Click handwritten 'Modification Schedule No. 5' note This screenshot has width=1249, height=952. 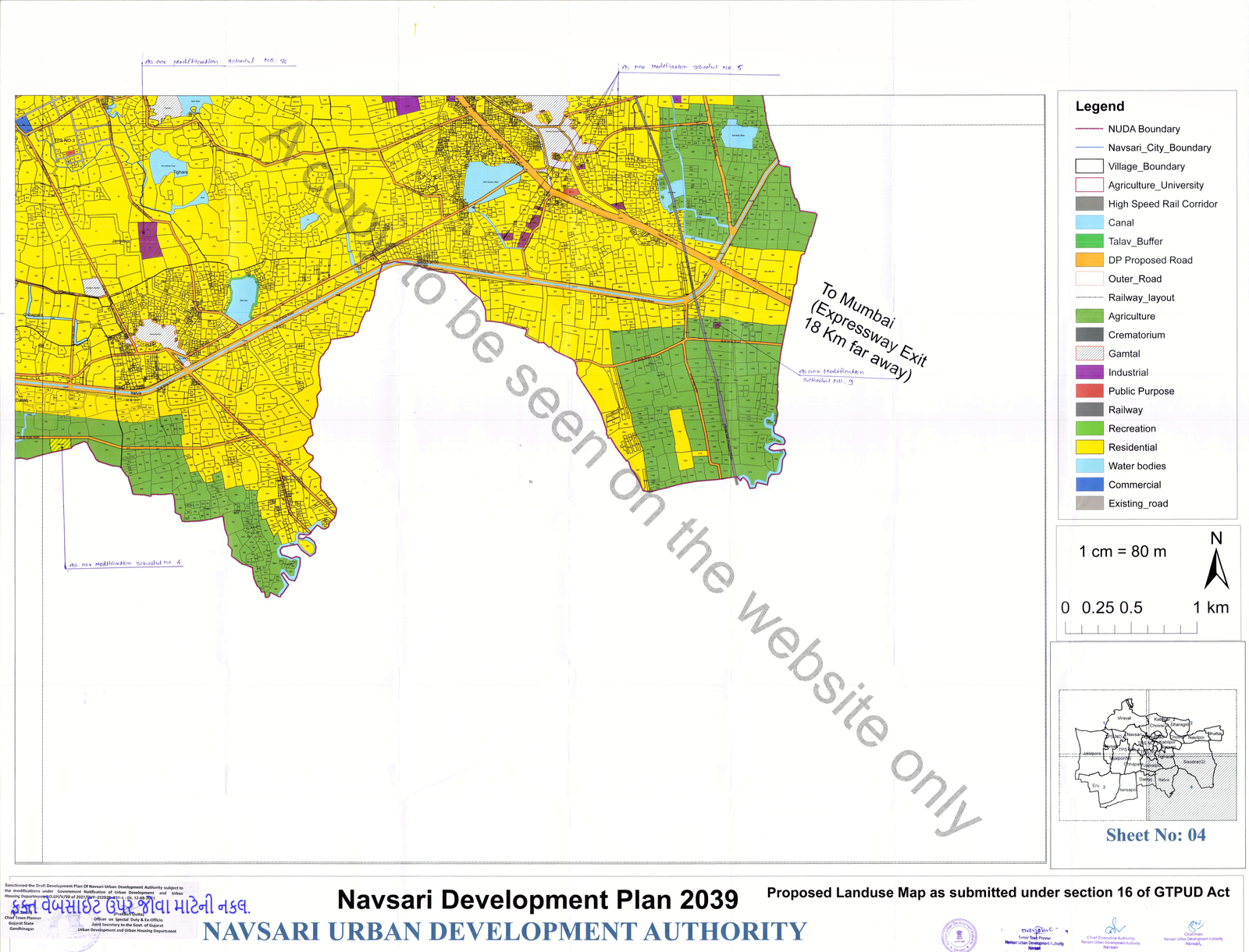tap(681, 67)
